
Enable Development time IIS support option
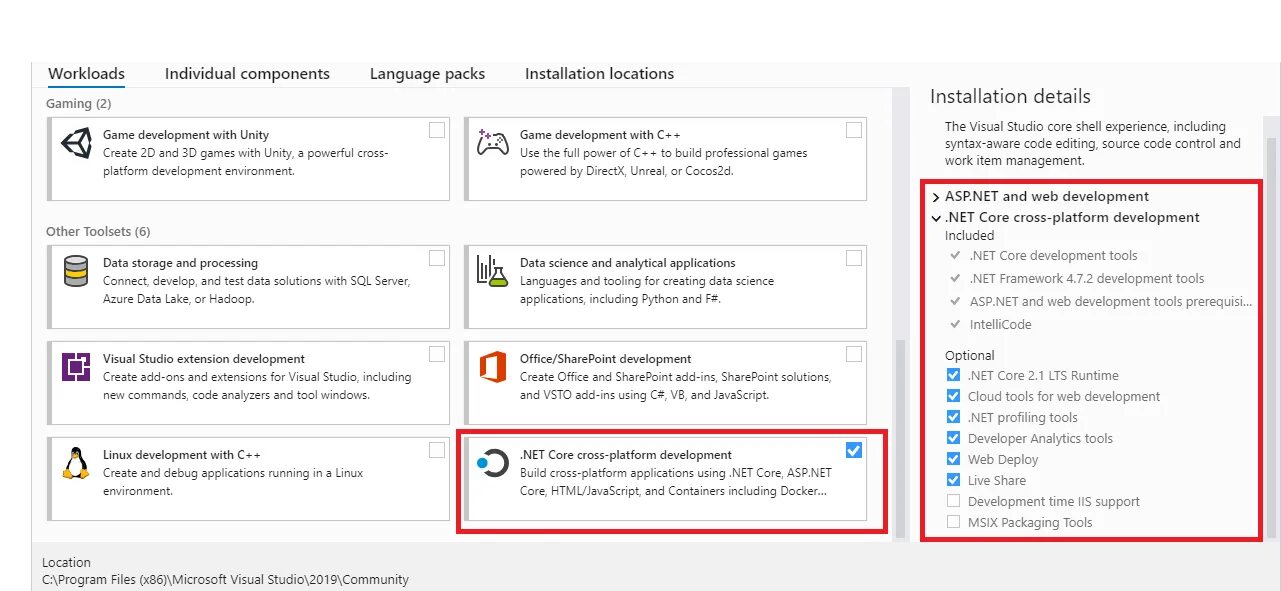[953, 501]
